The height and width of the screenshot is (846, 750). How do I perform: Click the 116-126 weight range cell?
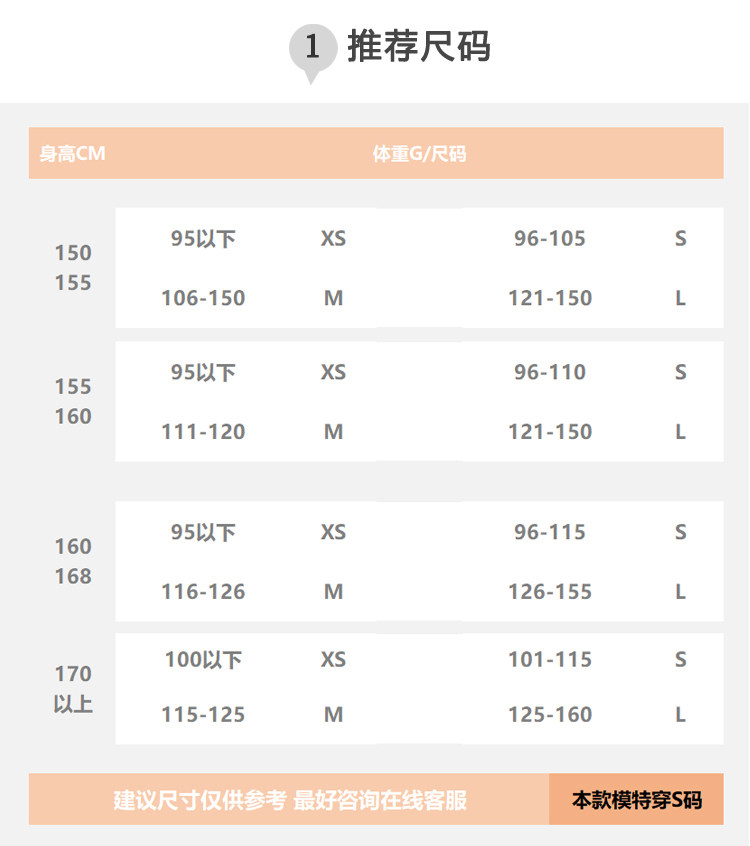click(203, 592)
